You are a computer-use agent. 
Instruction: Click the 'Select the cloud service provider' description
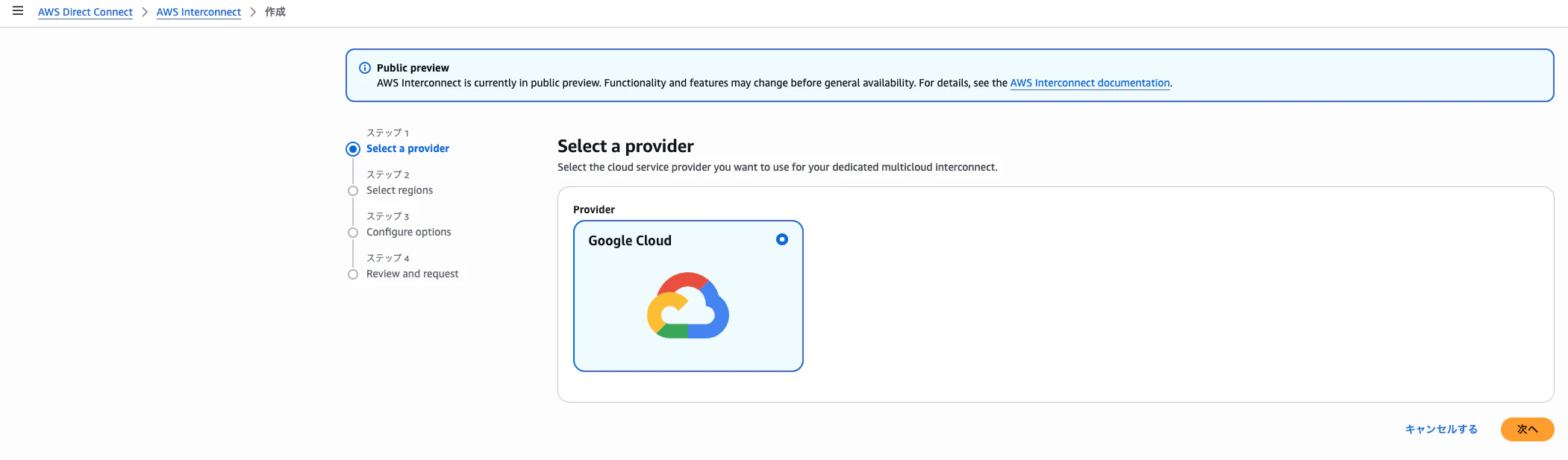click(x=777, y=167)
